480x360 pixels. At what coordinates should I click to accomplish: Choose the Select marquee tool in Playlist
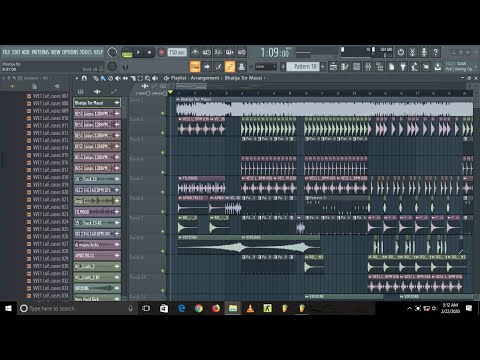pyautogui.click(x=140, y=78)
